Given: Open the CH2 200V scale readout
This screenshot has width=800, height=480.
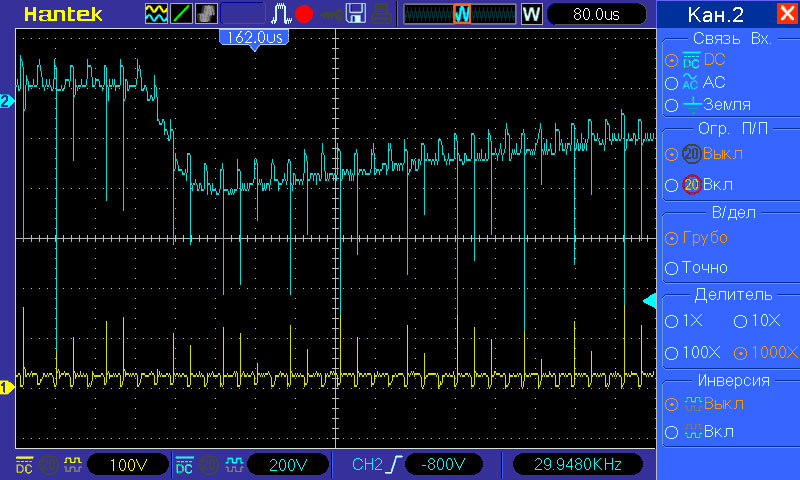Looking at the screenshot, I should pos(288,465).
